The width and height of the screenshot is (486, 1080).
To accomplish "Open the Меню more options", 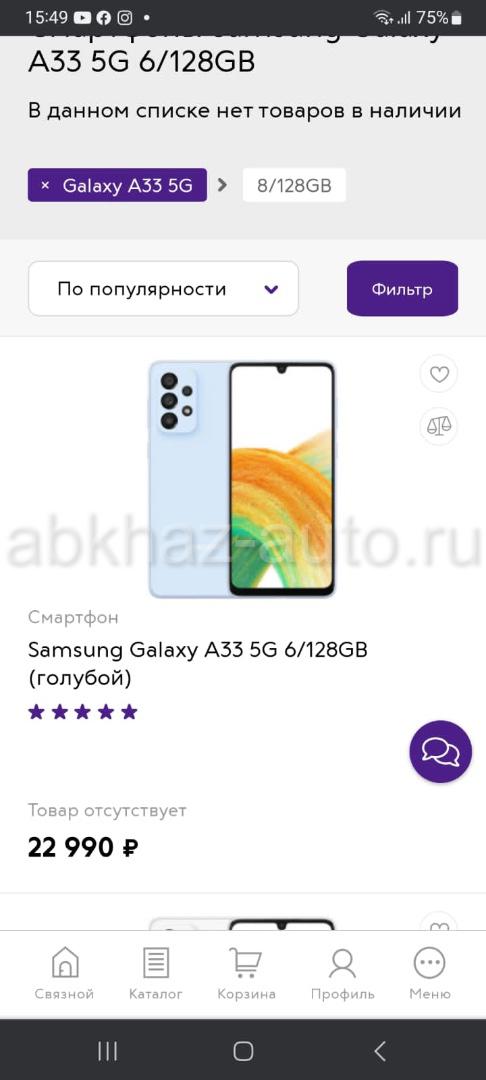I will (x=430, y=973).
